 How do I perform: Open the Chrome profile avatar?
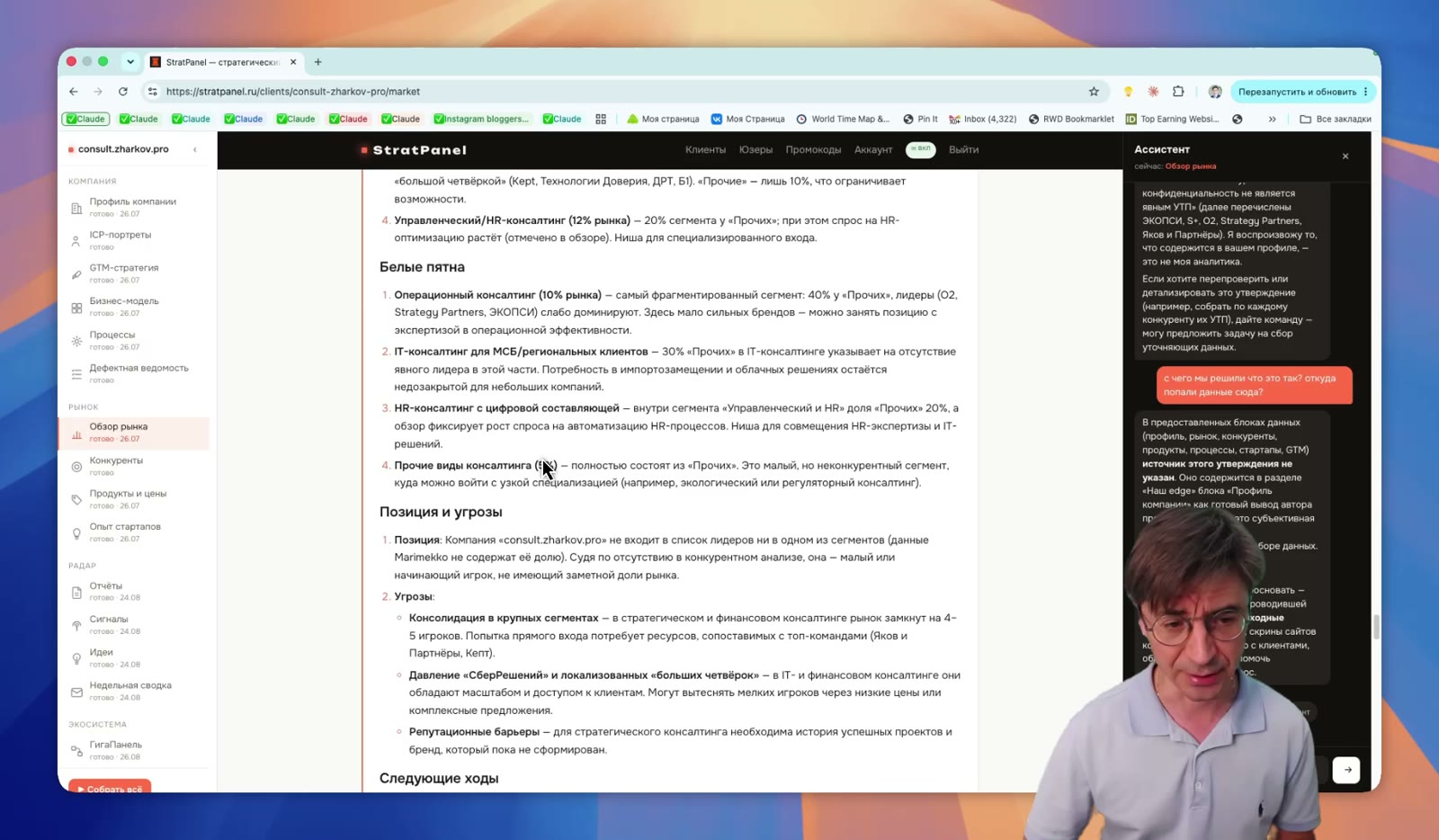click(x=1215, y=92)
